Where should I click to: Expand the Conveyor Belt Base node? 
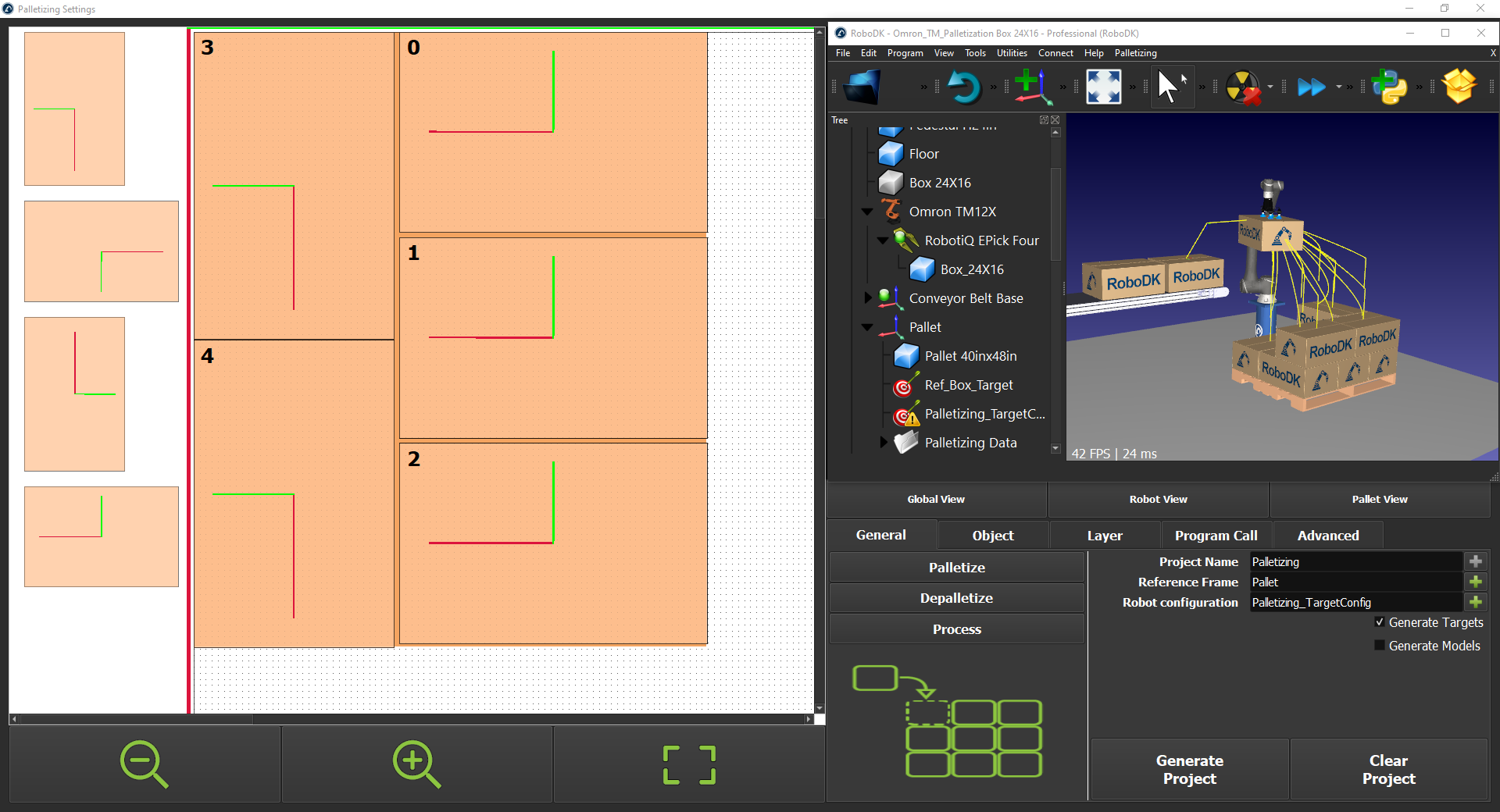point(867,298)
